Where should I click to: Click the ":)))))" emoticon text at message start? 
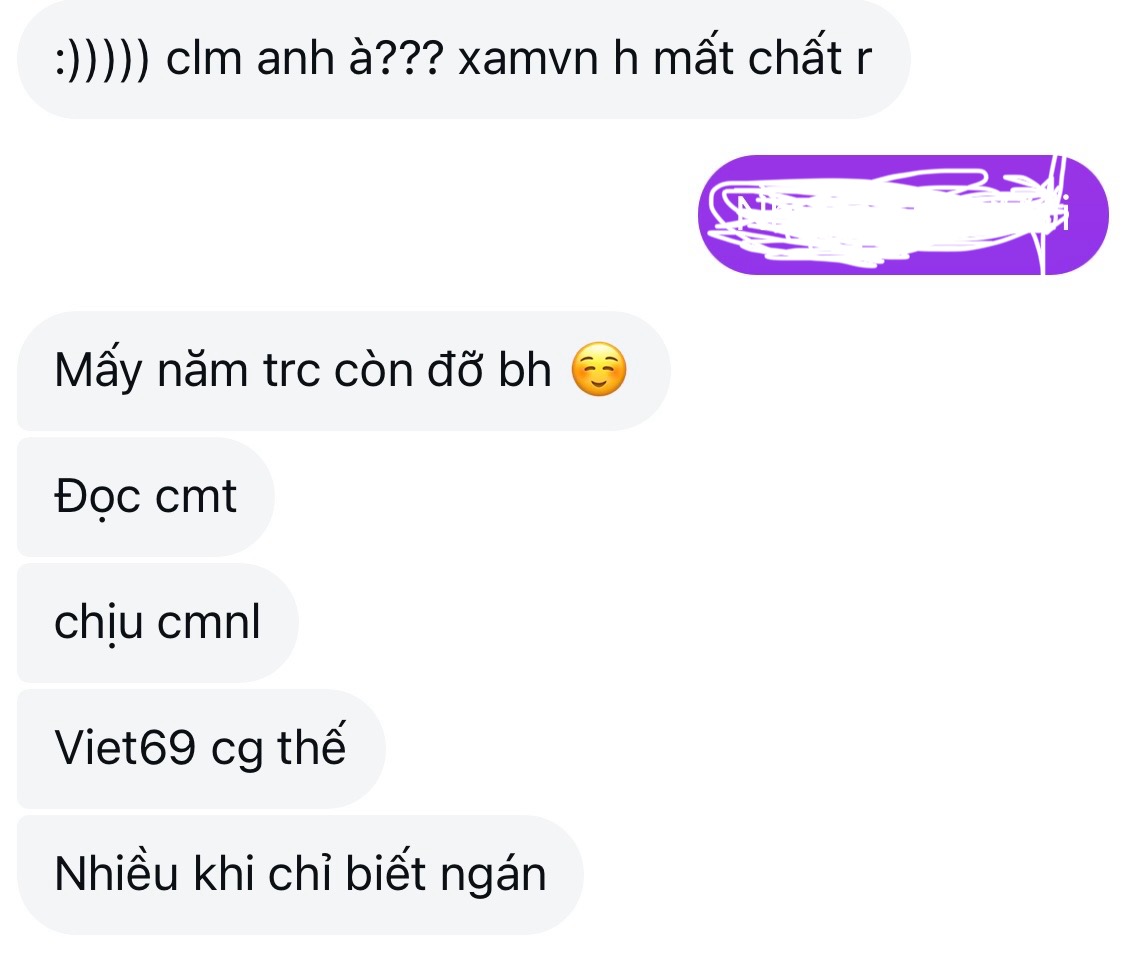(x=102, y=58)
